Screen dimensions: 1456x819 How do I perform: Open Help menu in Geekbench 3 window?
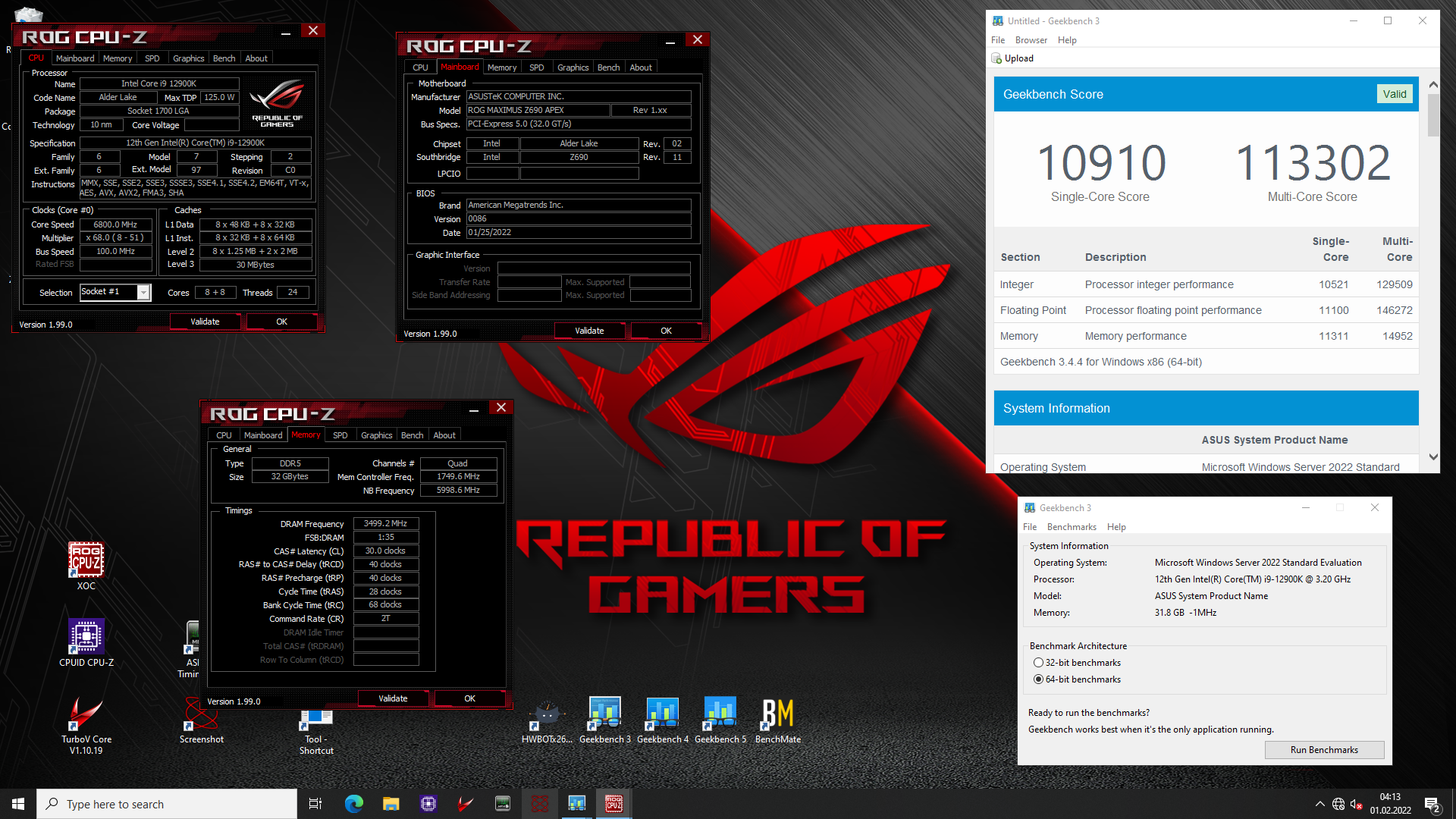pos(1116,527)
